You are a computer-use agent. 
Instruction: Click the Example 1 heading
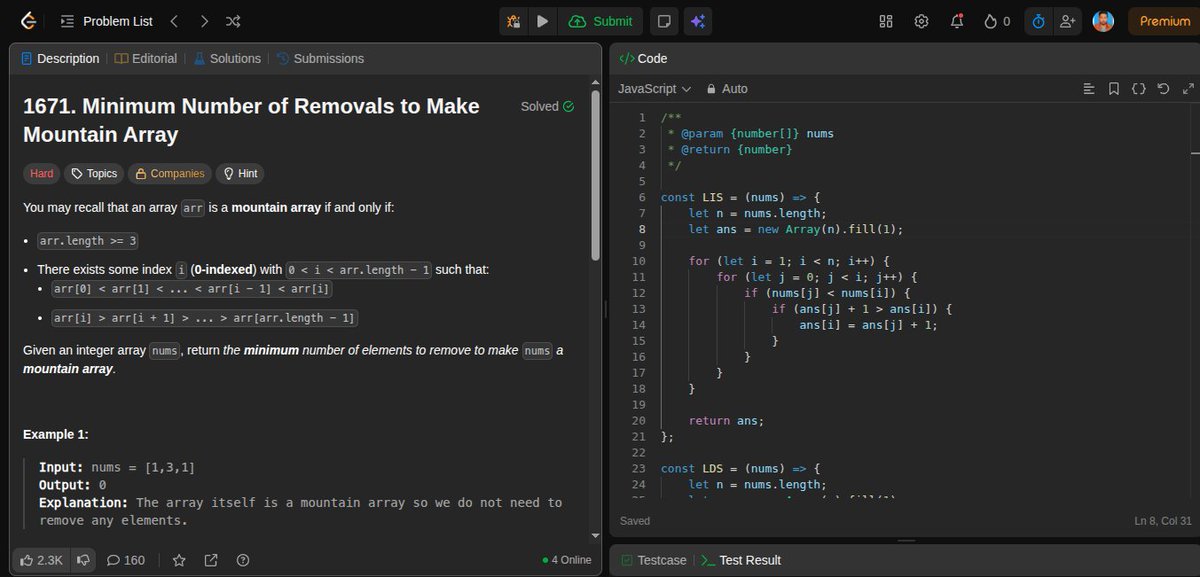55,435
